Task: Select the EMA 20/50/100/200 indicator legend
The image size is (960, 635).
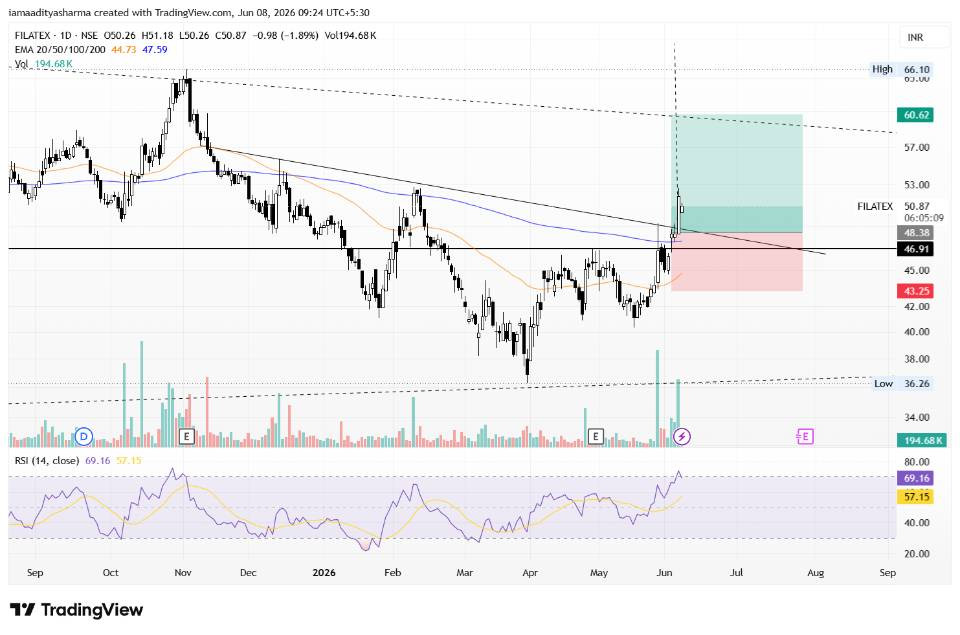Action: [60, 50]
